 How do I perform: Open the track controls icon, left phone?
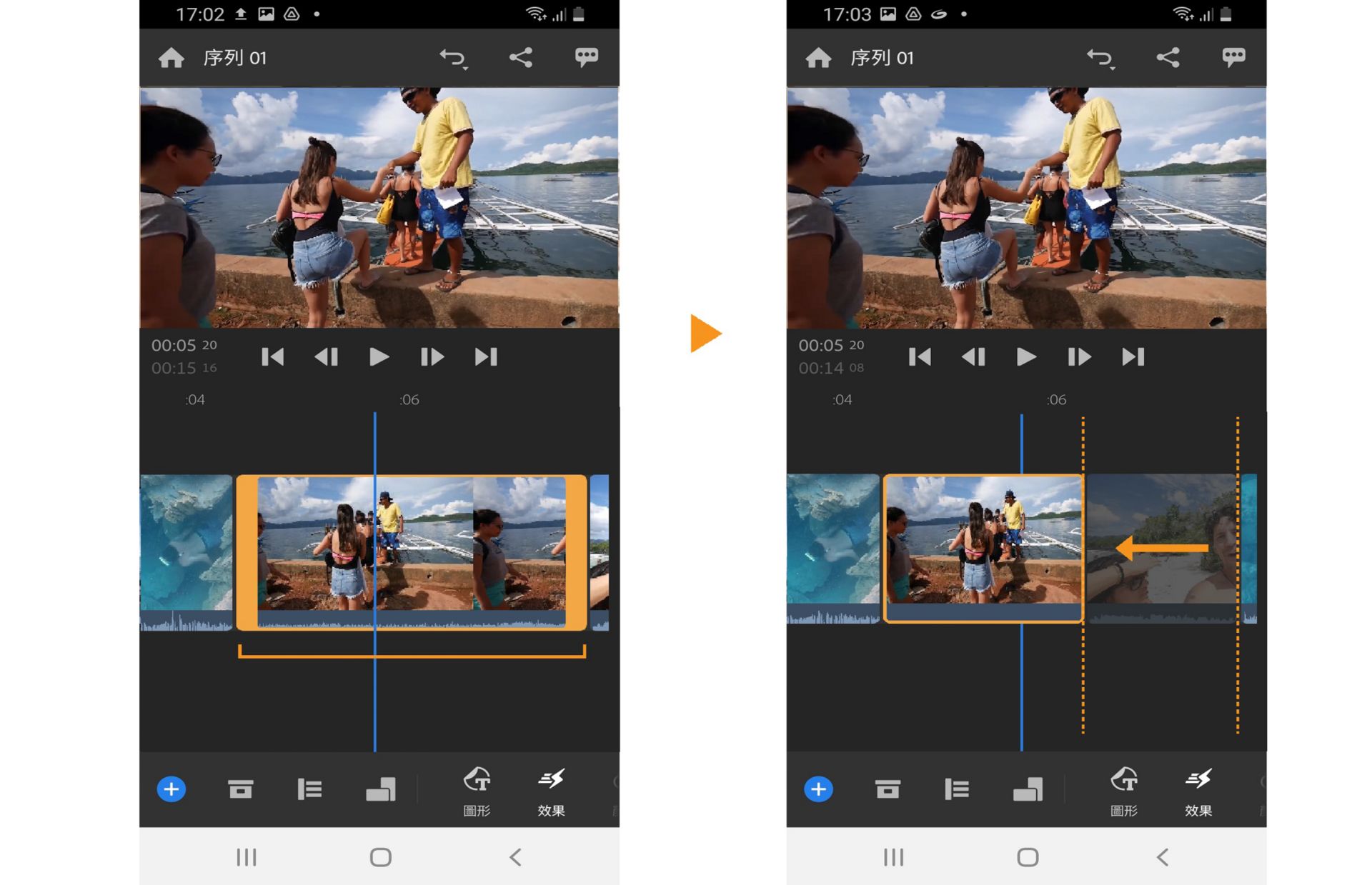coord(309,789)
